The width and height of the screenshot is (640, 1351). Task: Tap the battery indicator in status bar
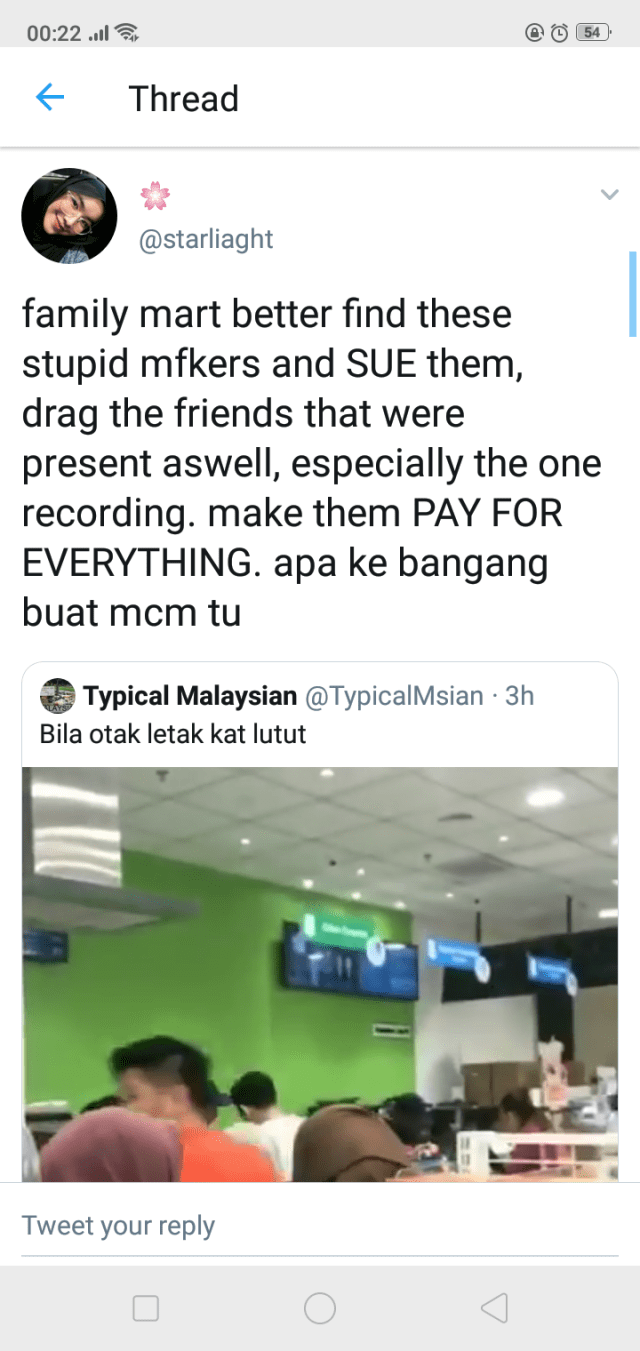[x=593, y=32]
